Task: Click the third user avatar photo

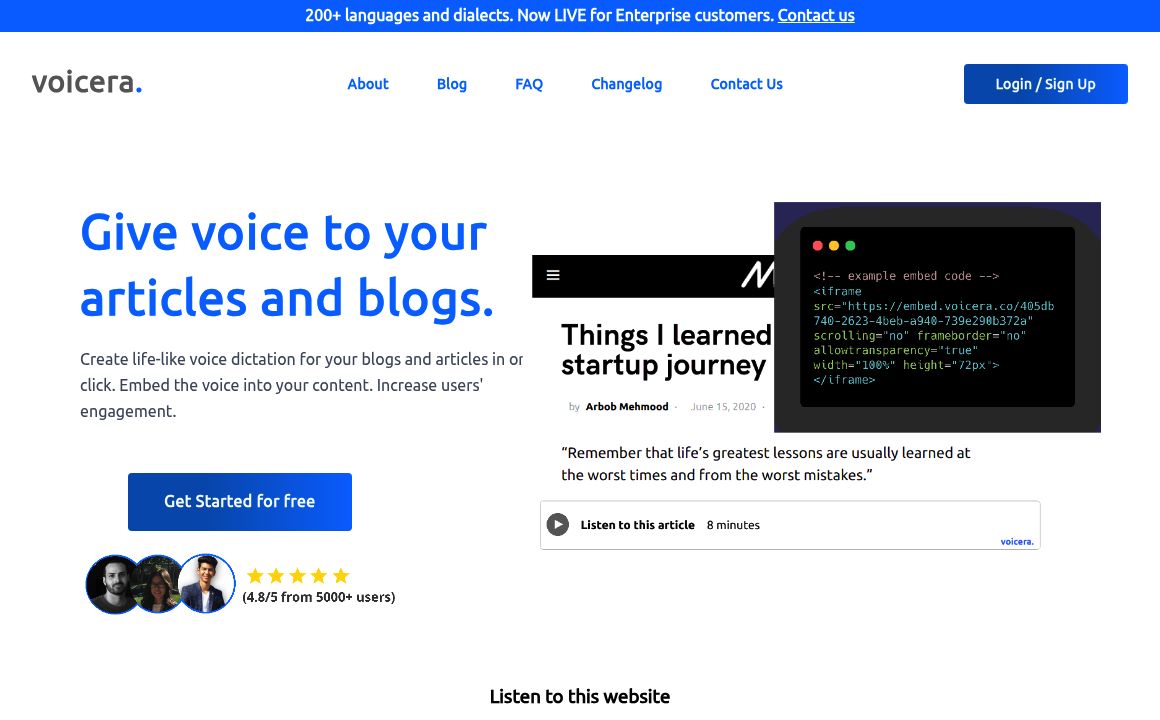Action: [206, 583]
